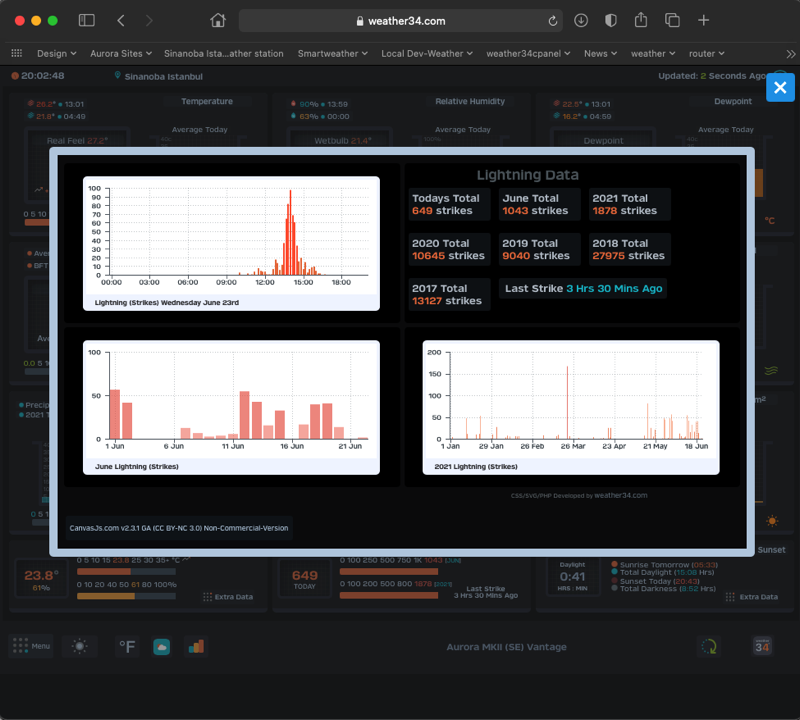This screenshot has height=720, width=800.
Task: Click the Total Darkness (8:52 Hrs) entry
Action: tap(664, 589)
